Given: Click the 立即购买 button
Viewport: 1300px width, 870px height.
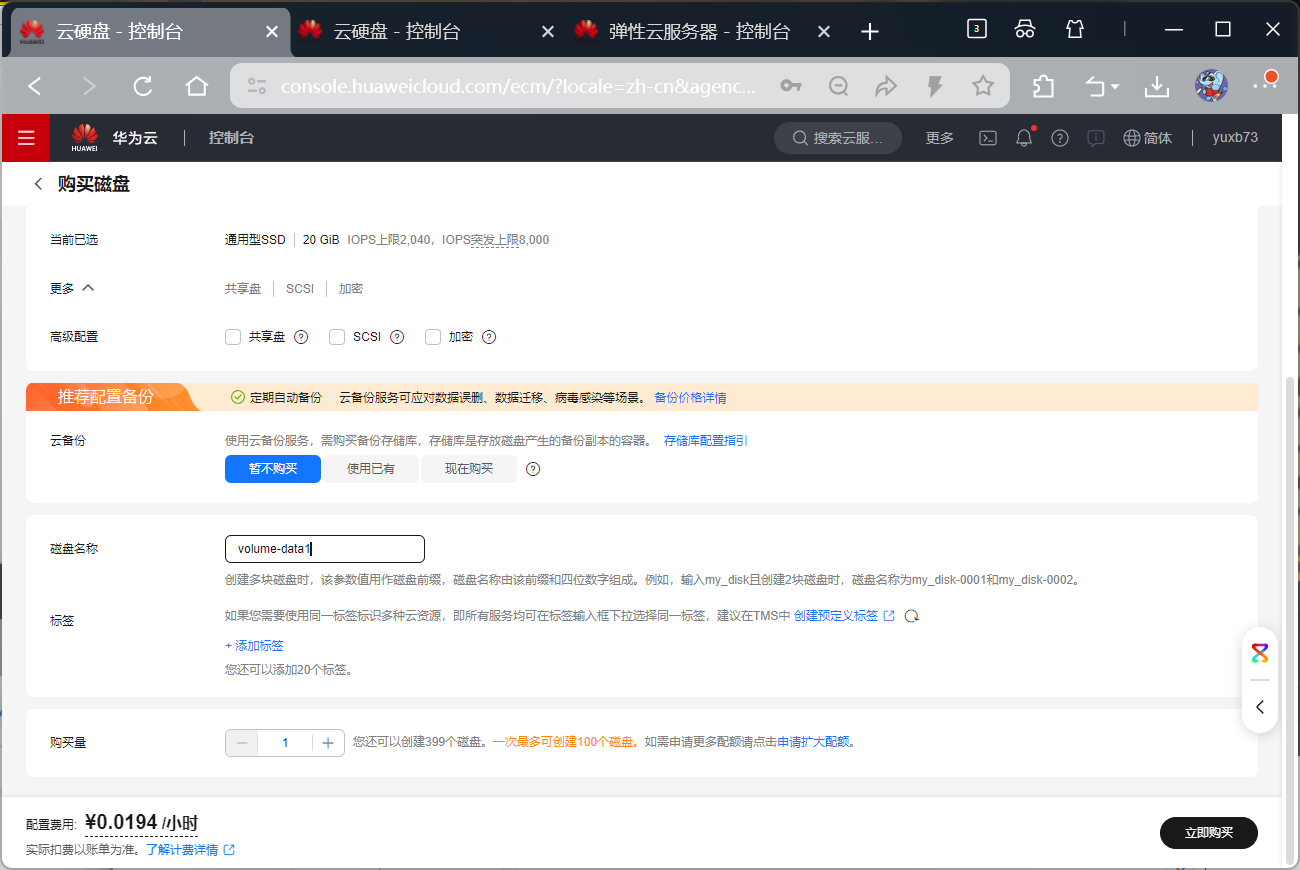Looking at the screenshot, I should click(1209, 833).
